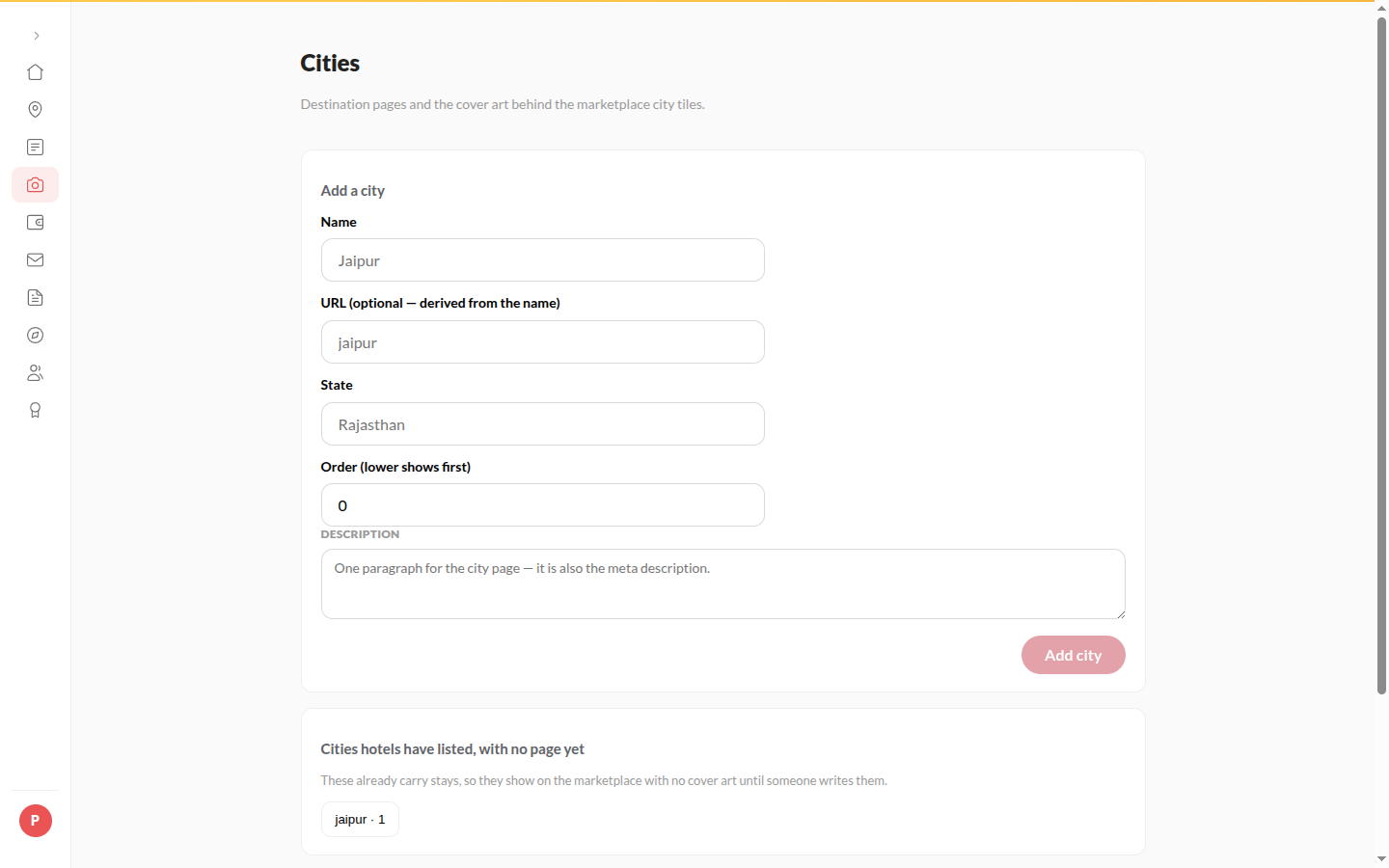The width and height of the screenshot is (1389, 868).
Task: Open the Home icon in sidebar
Action: (x=36, y=72)
